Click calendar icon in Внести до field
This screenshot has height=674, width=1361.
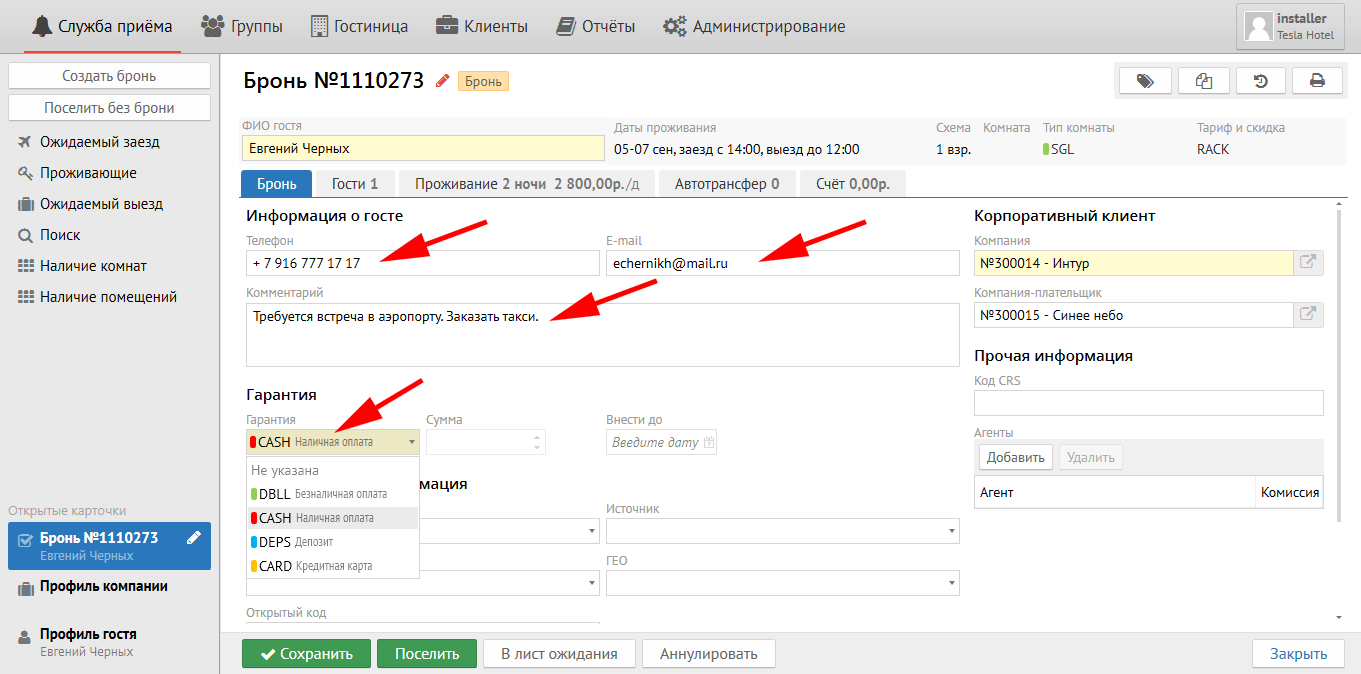pyautogui.click(x=709, y=442)
